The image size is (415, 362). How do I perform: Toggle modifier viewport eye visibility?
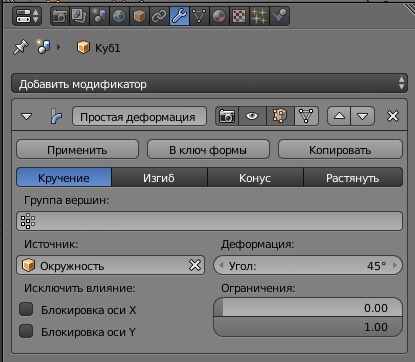pos(252,116)
